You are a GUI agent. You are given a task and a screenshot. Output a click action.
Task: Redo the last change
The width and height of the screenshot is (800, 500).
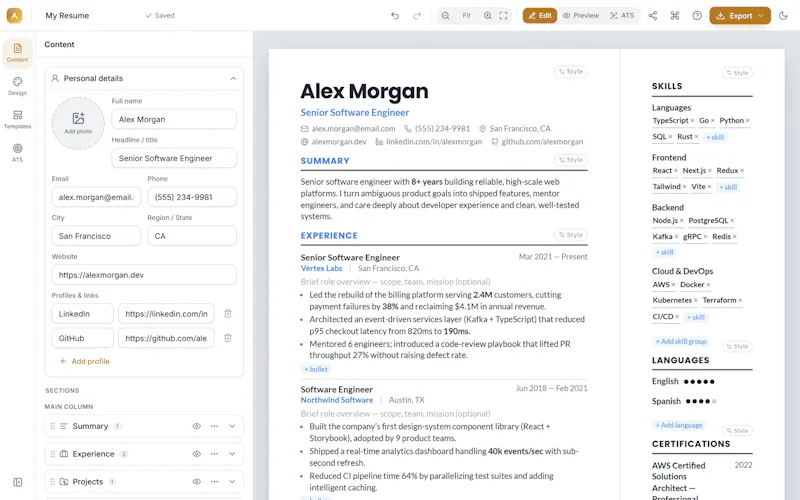coord(417,16)
